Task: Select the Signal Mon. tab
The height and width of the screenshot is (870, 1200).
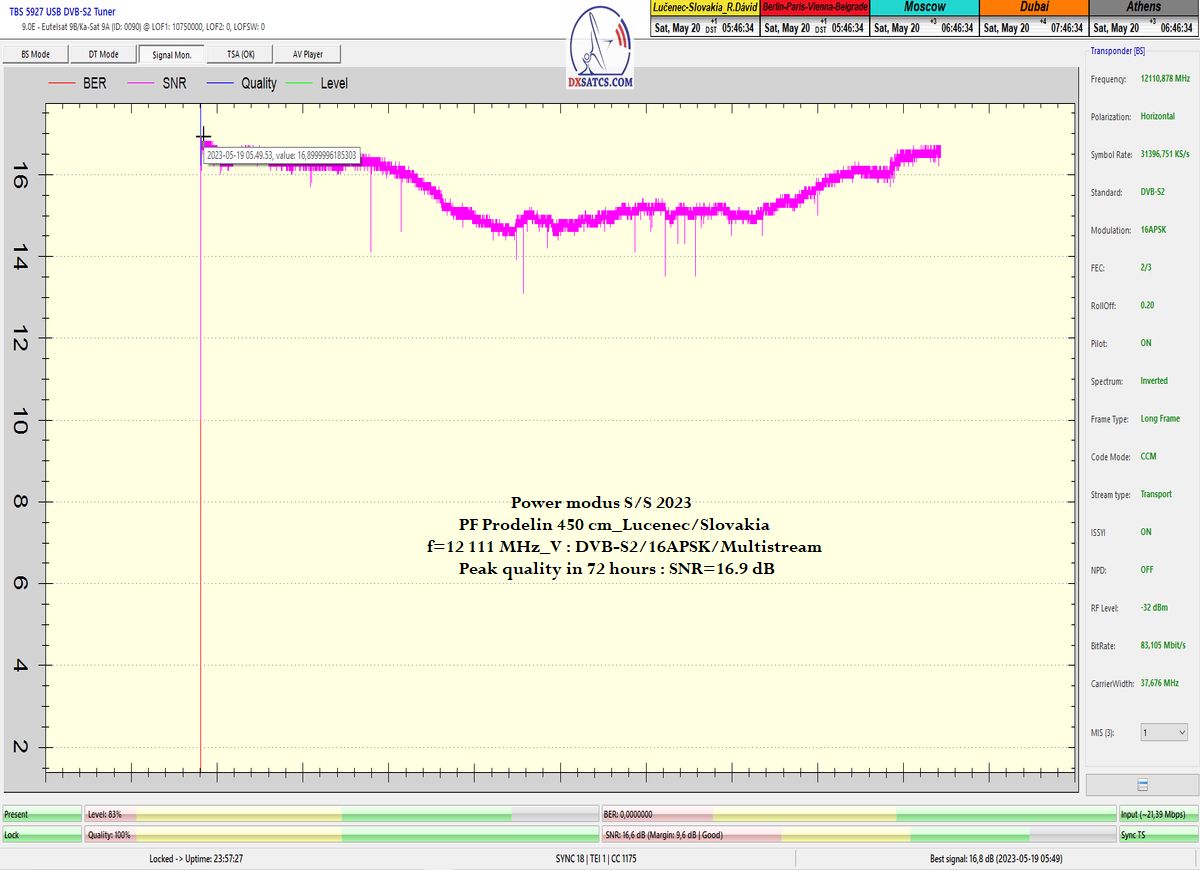Action: (x=172, y=54)
